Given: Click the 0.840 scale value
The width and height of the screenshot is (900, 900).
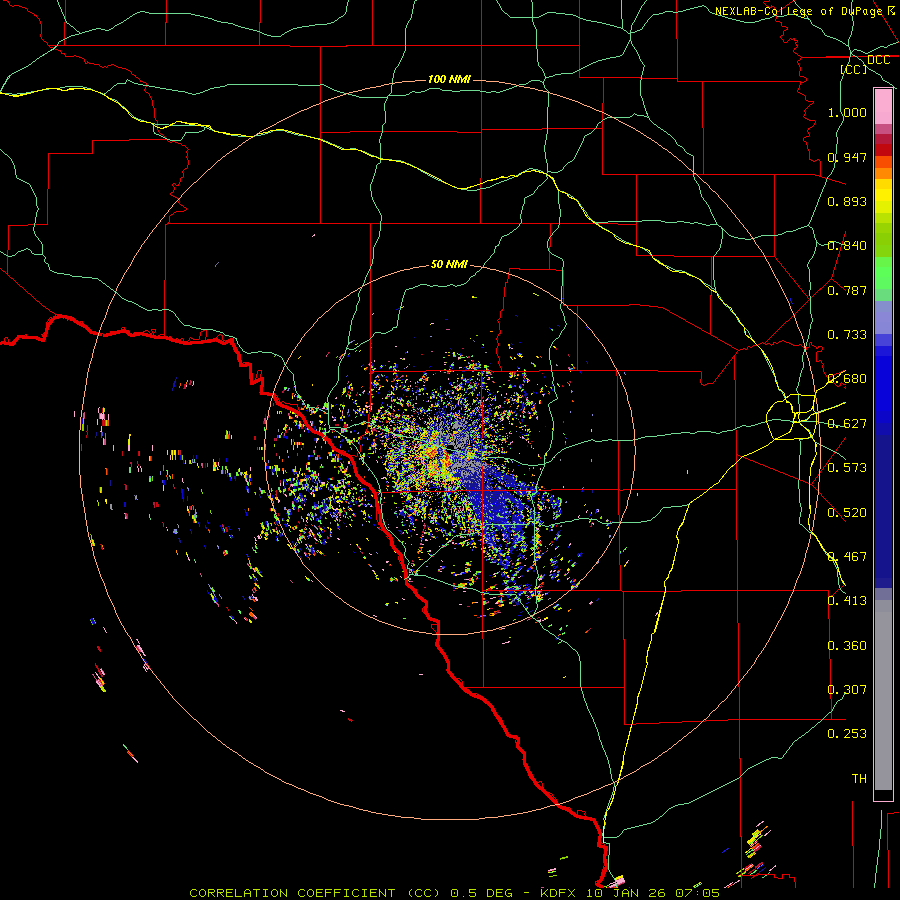Looking at the screenshot, I should pyautogui.click(x=847, y=246).
